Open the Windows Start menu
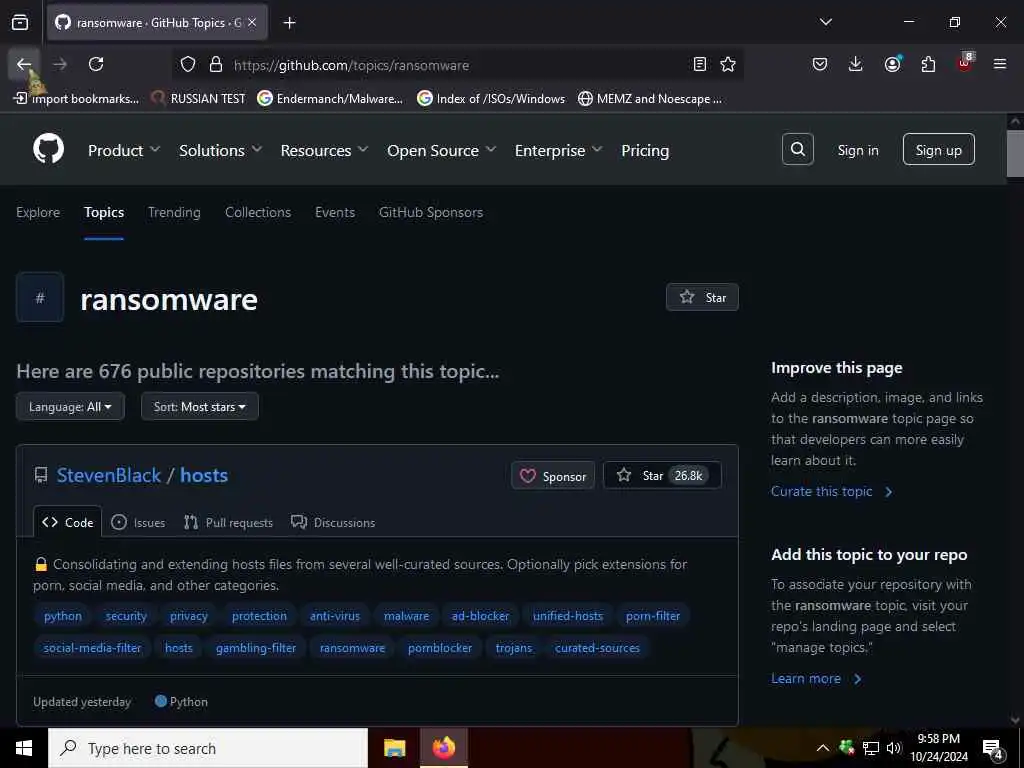1024x768 pixels. (x=24, y=748)
